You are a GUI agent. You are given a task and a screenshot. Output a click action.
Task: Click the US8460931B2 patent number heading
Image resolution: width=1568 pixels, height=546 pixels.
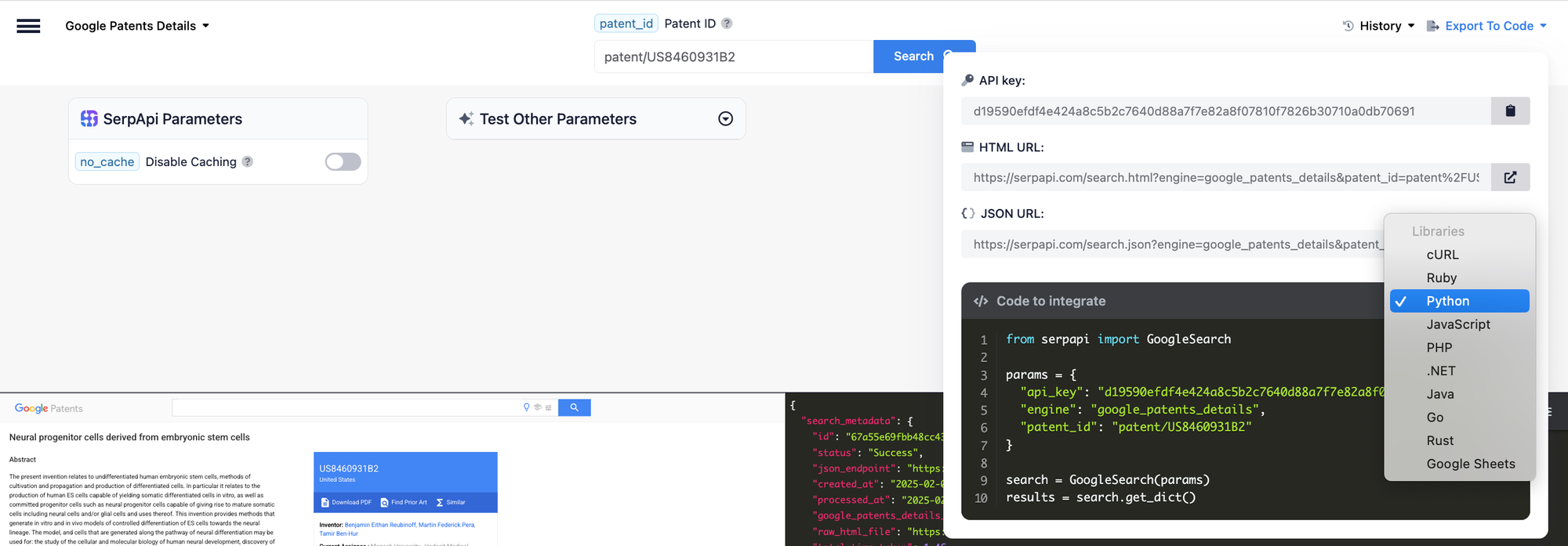[x=349, y=468]
